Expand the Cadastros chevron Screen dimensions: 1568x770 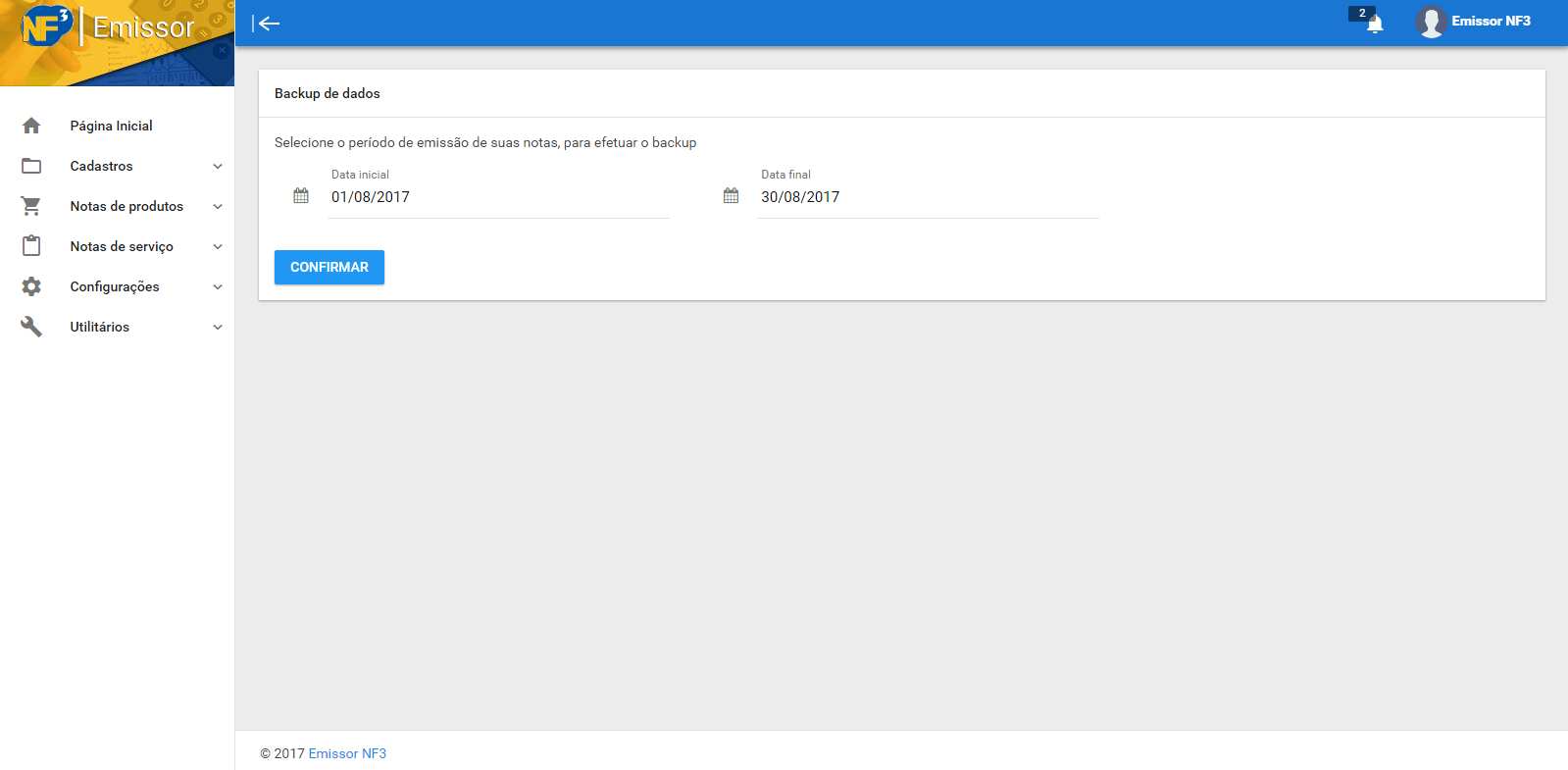[218, 166]
